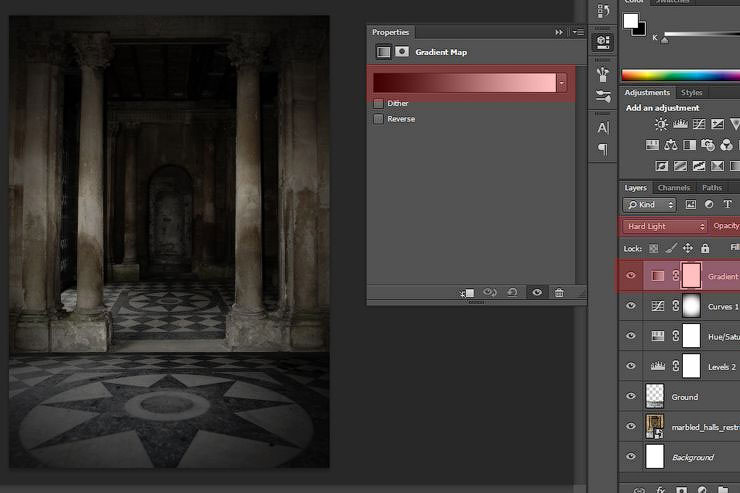Hide the Curves 1 layer

coord(630,307)
